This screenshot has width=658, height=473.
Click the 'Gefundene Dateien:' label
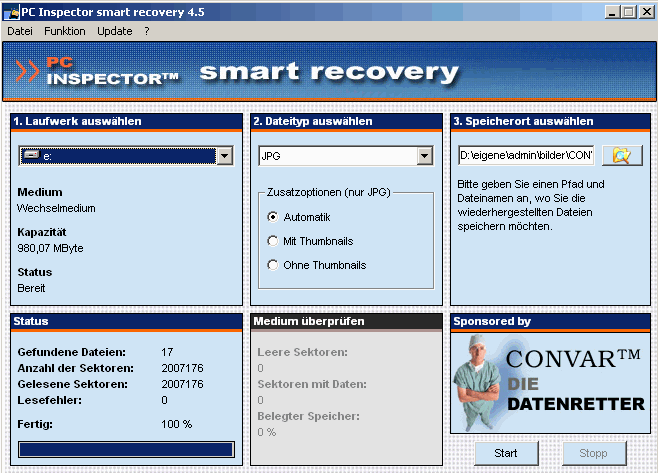pyautogui.click(x=71, y=352)
